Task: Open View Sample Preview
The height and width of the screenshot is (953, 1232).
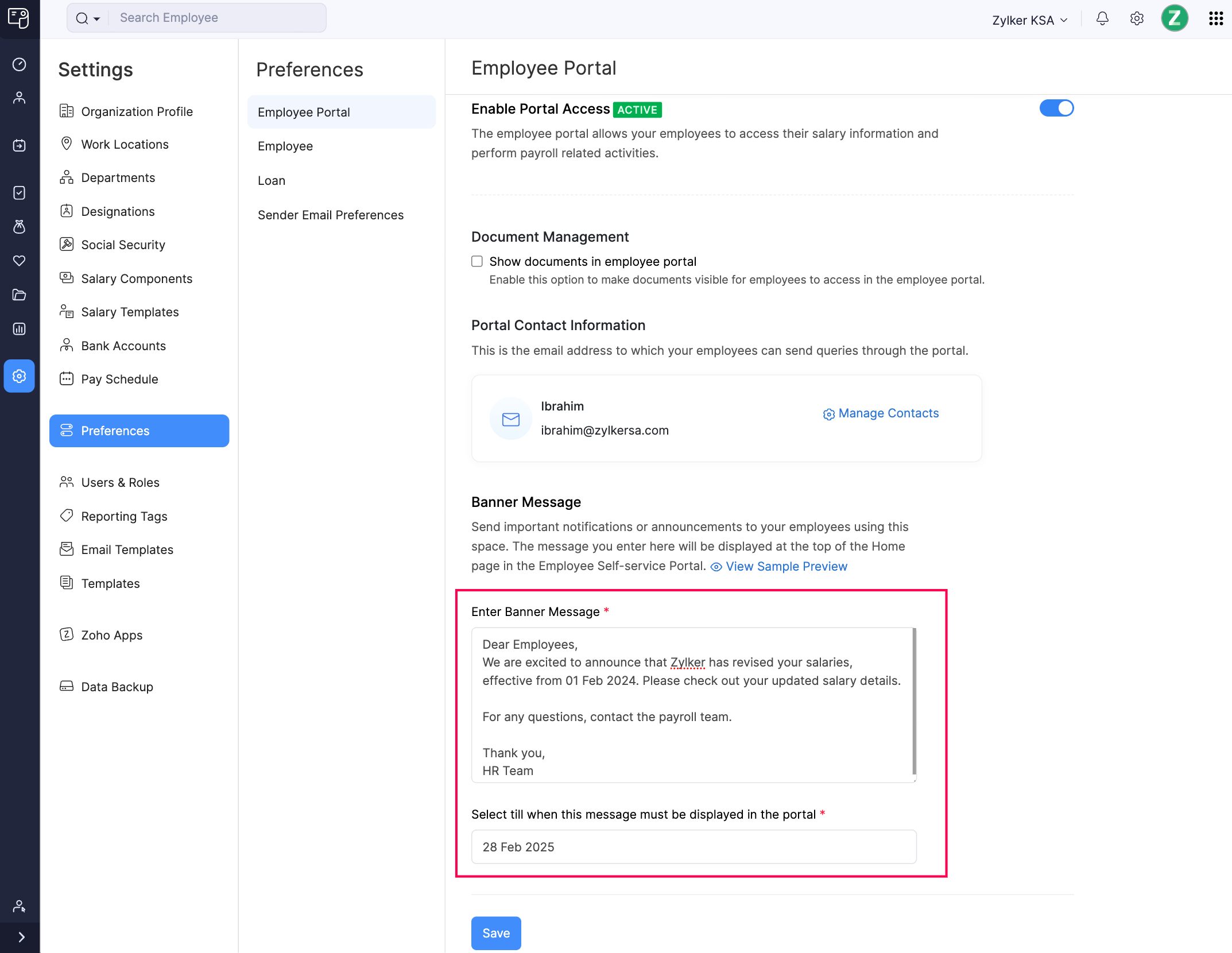Action: point(786,566)
